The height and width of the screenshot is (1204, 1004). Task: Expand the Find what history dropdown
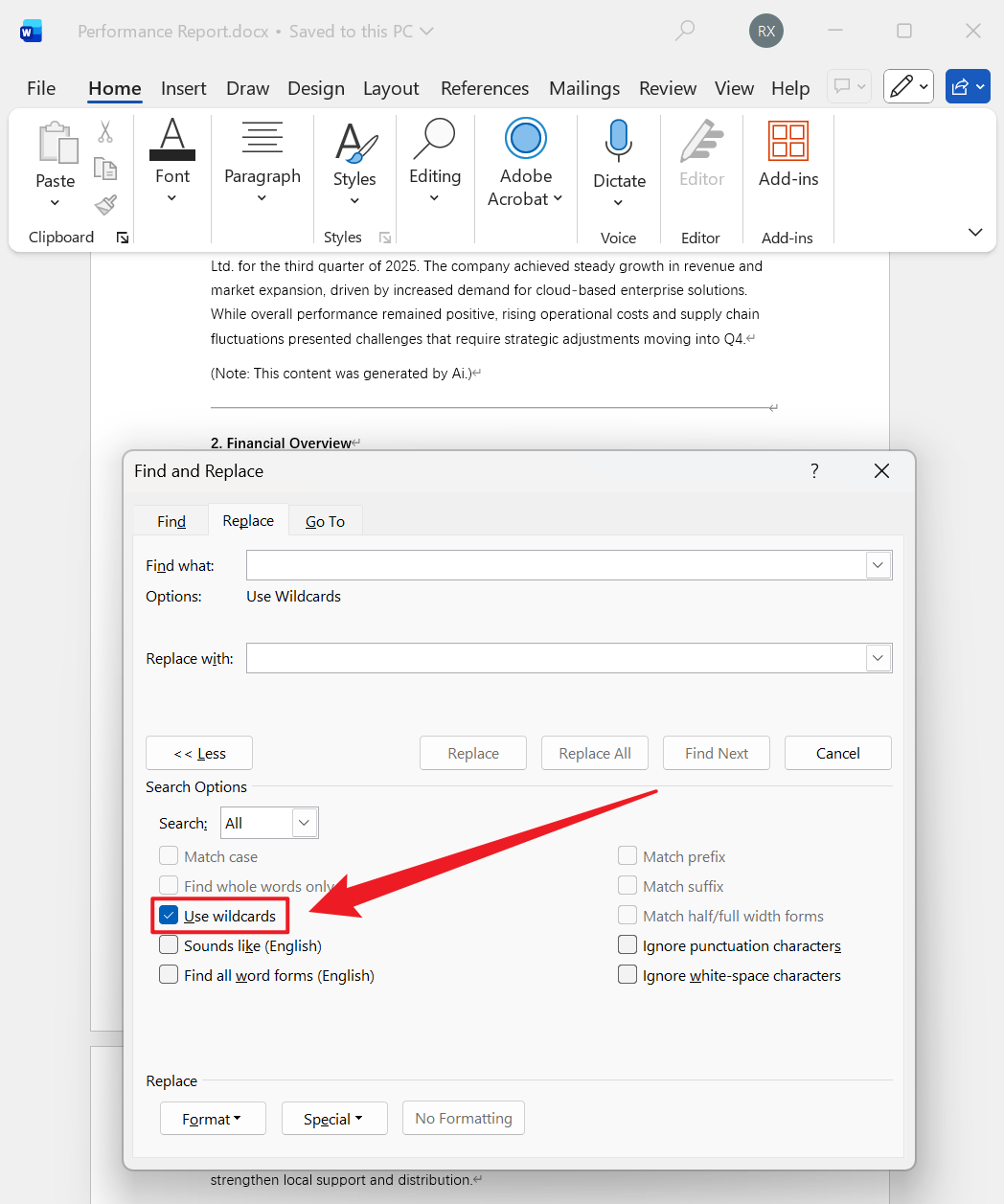coord(878,565)
